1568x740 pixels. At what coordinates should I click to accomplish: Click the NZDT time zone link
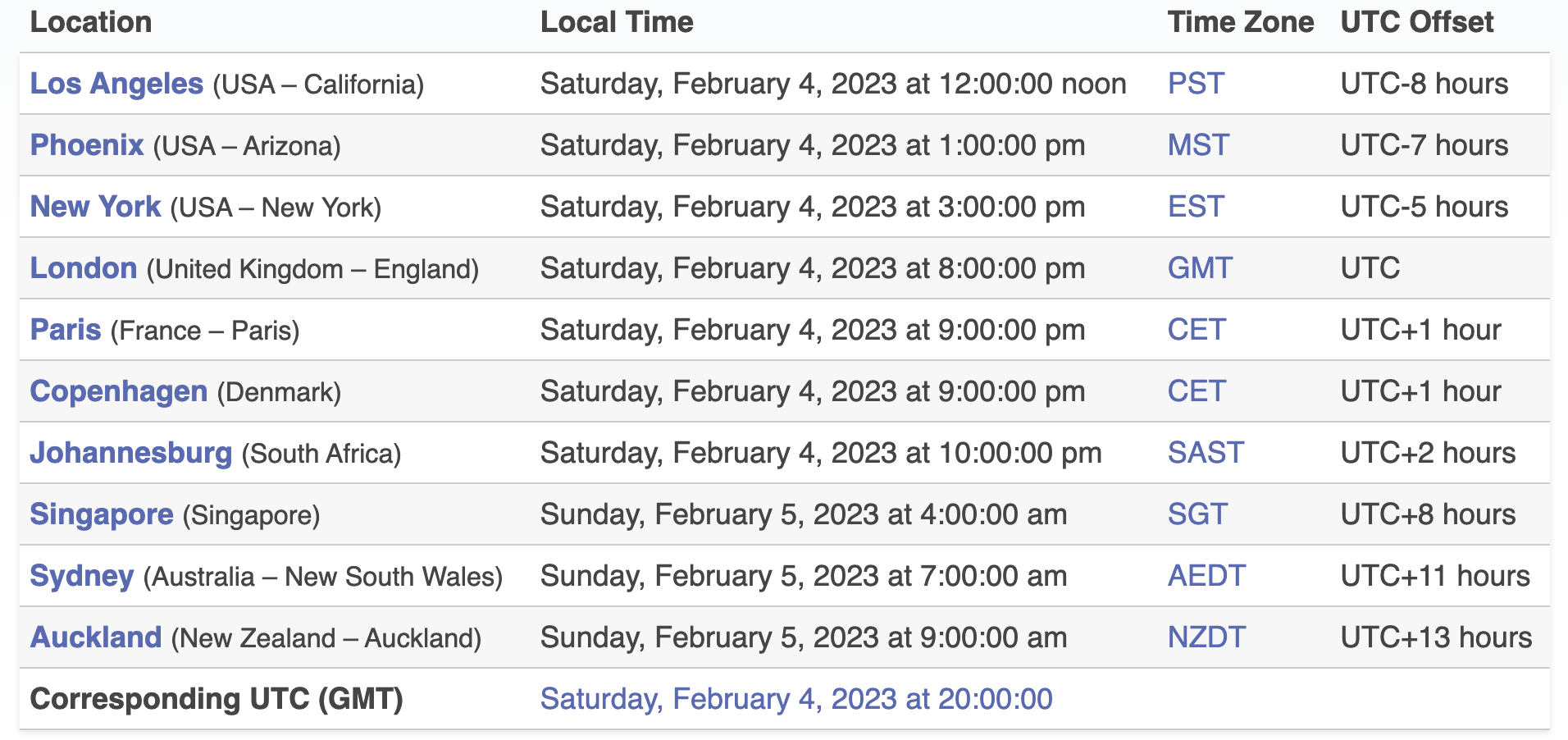click(x=1206, y=637)
